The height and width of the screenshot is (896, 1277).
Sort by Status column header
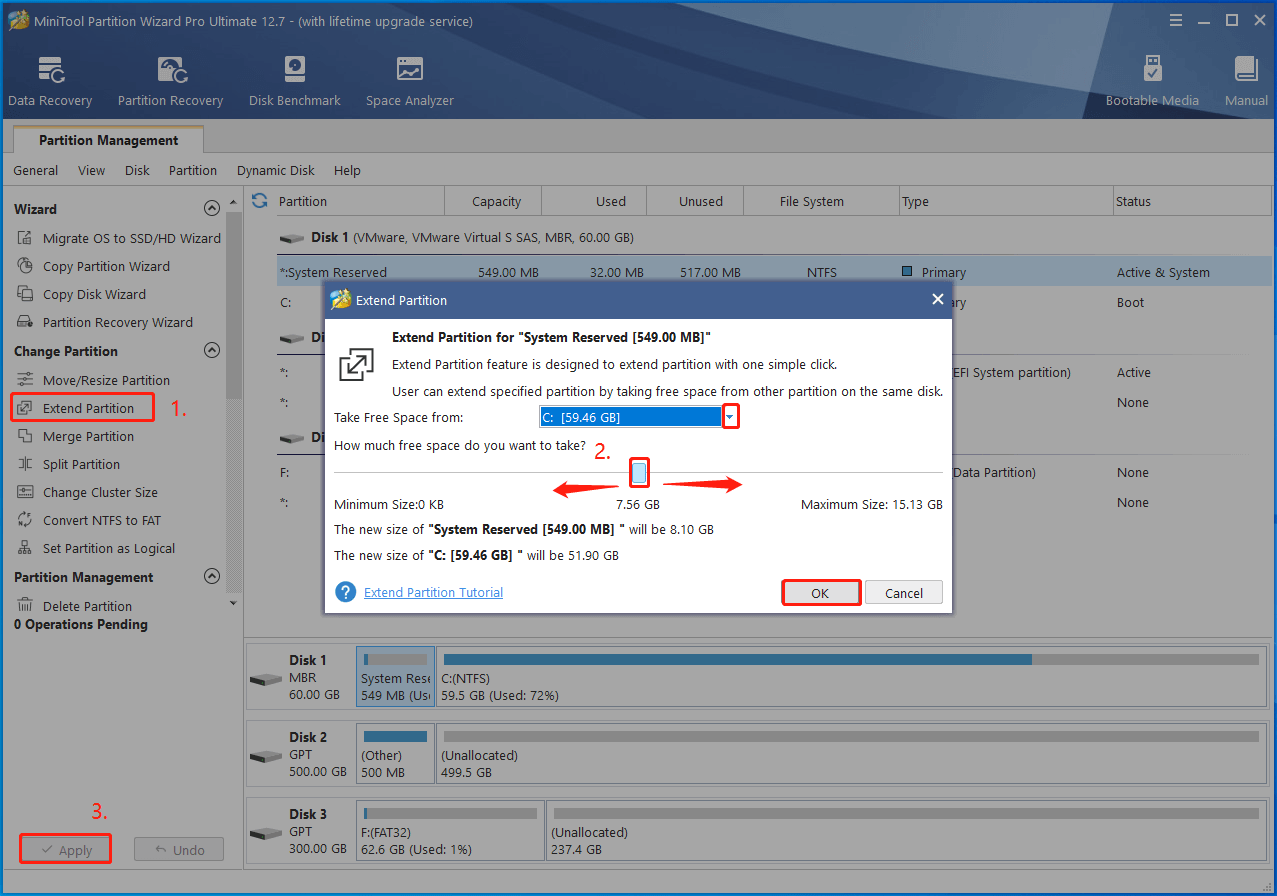1193,201
